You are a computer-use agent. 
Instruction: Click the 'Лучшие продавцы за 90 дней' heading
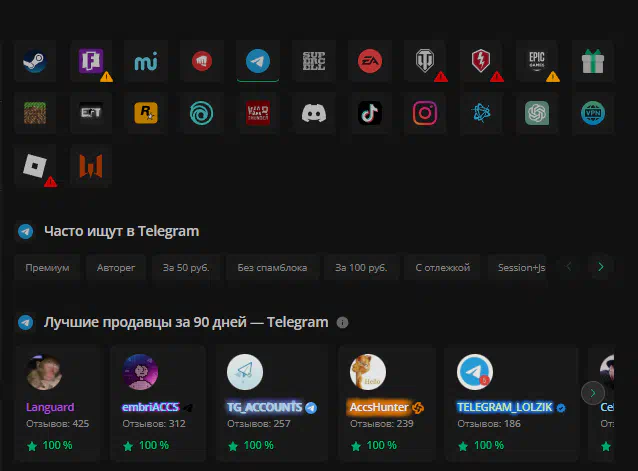(x=186, y=323)
